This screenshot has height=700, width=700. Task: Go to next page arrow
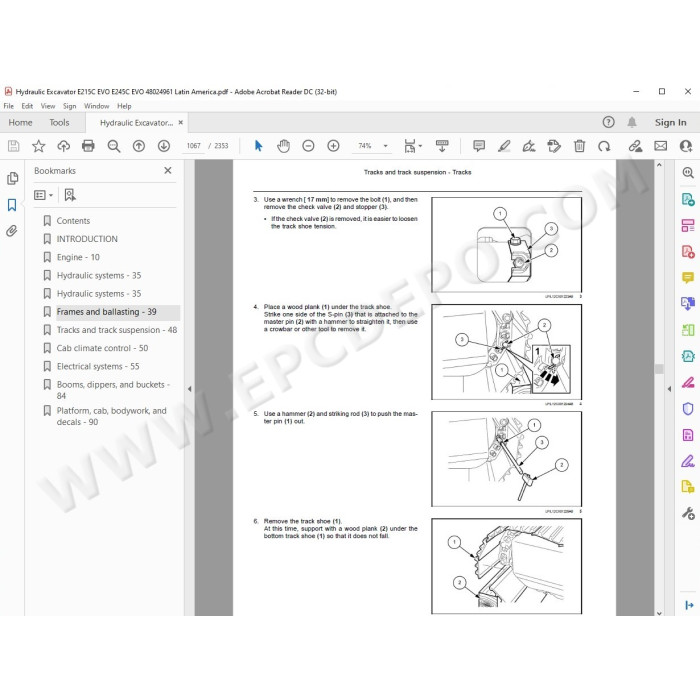tap(164, 146)
